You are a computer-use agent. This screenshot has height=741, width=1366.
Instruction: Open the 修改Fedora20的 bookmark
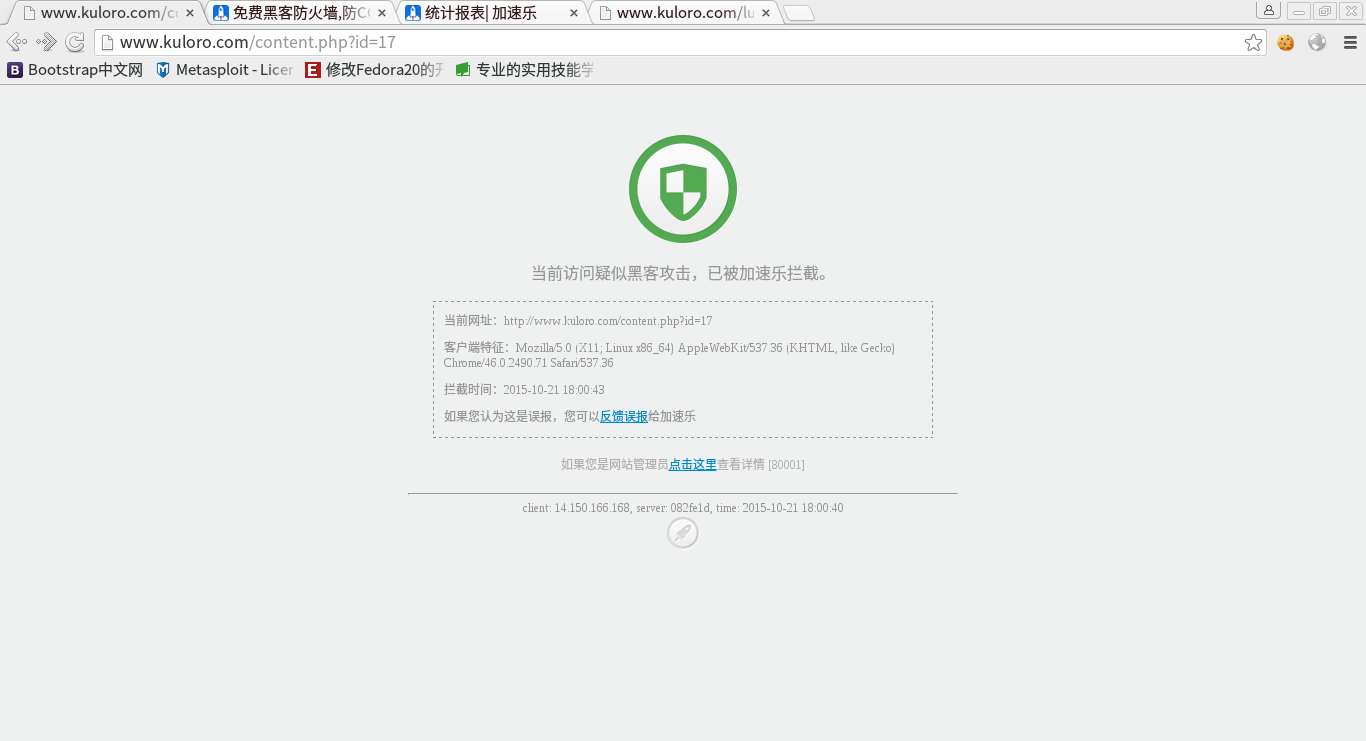click(374, 70)
